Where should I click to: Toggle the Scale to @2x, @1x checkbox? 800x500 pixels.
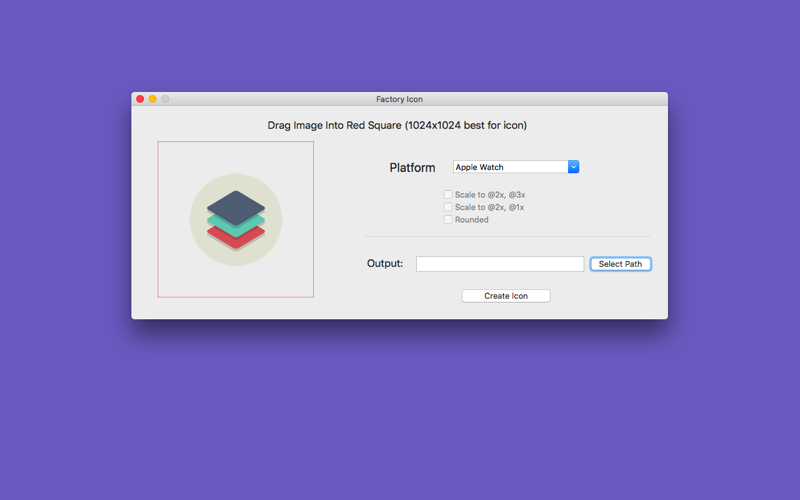(448, 207)
